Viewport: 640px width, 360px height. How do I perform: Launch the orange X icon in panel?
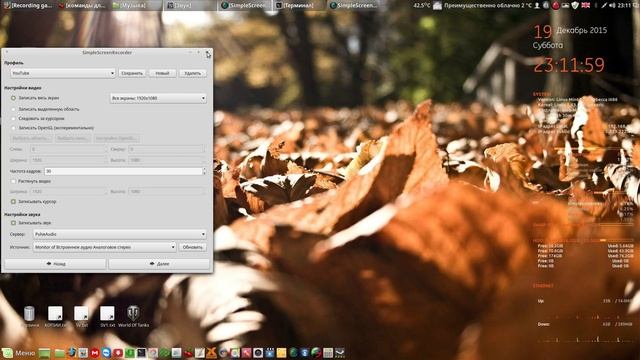(211, 353)
